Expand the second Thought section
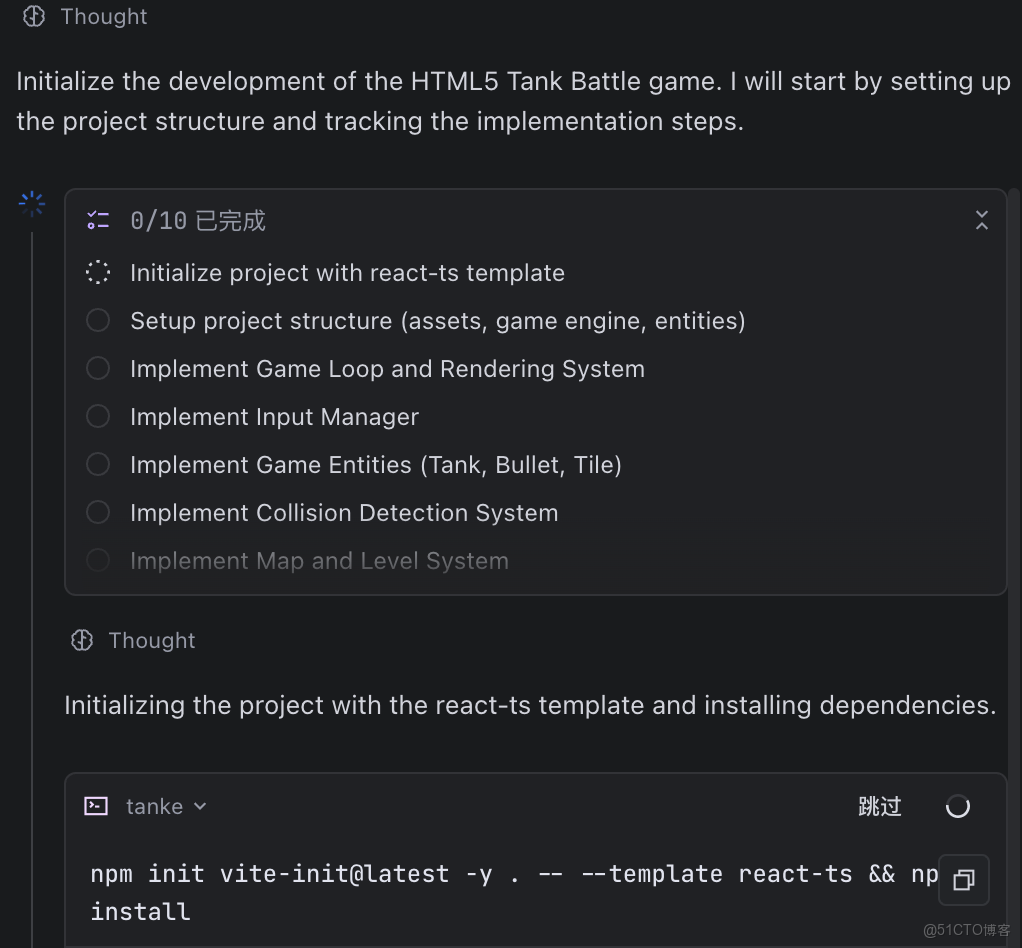 [x=151, y=640]
